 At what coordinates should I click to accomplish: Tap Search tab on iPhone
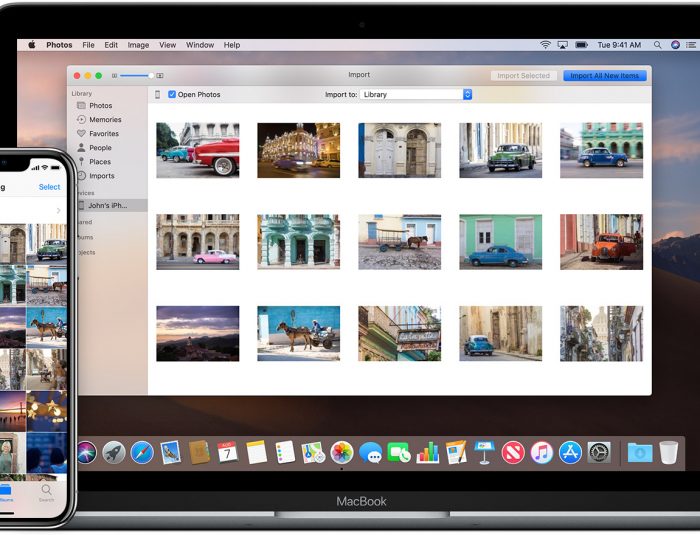click(x=46, y=493)
